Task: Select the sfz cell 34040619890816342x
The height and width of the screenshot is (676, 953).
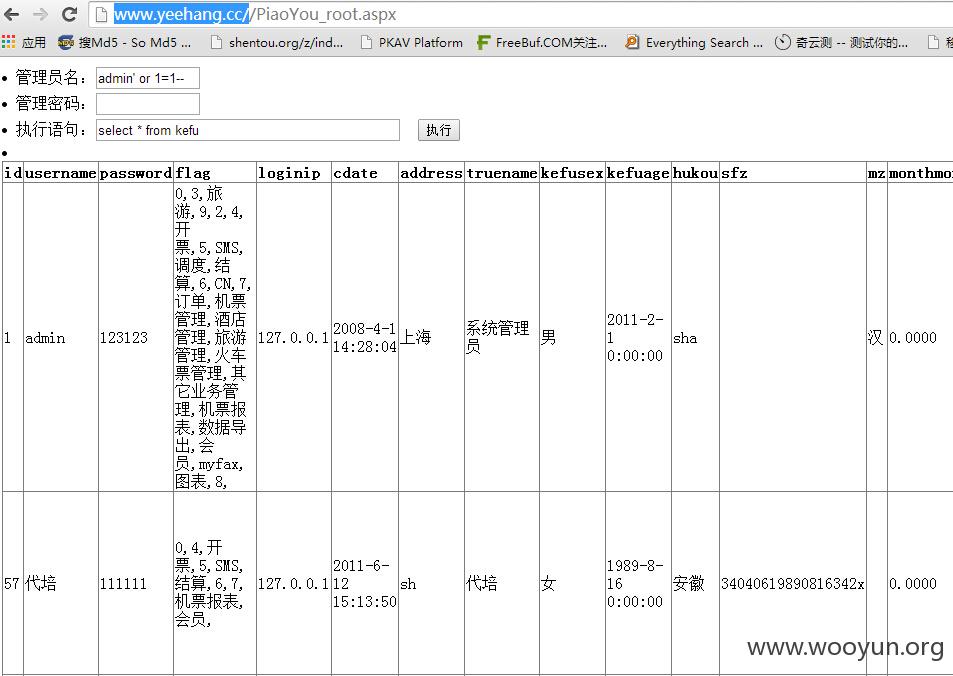Action: coord(794,584)
